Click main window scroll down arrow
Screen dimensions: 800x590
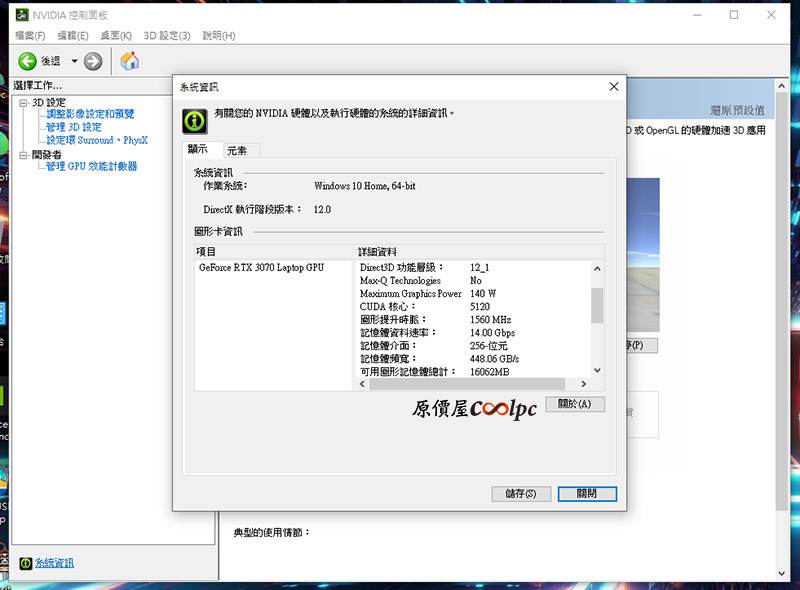click(x=782, y=574)
